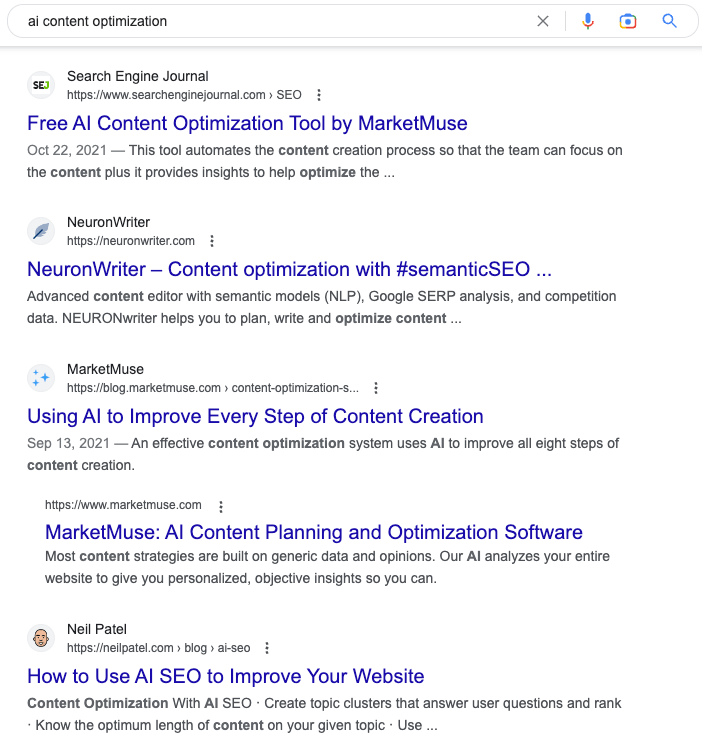This screenshot has width=702, height=750.
Task: Open NeuronWriter Content optimization with #semanticSEO result
Action: click(289, 269)
